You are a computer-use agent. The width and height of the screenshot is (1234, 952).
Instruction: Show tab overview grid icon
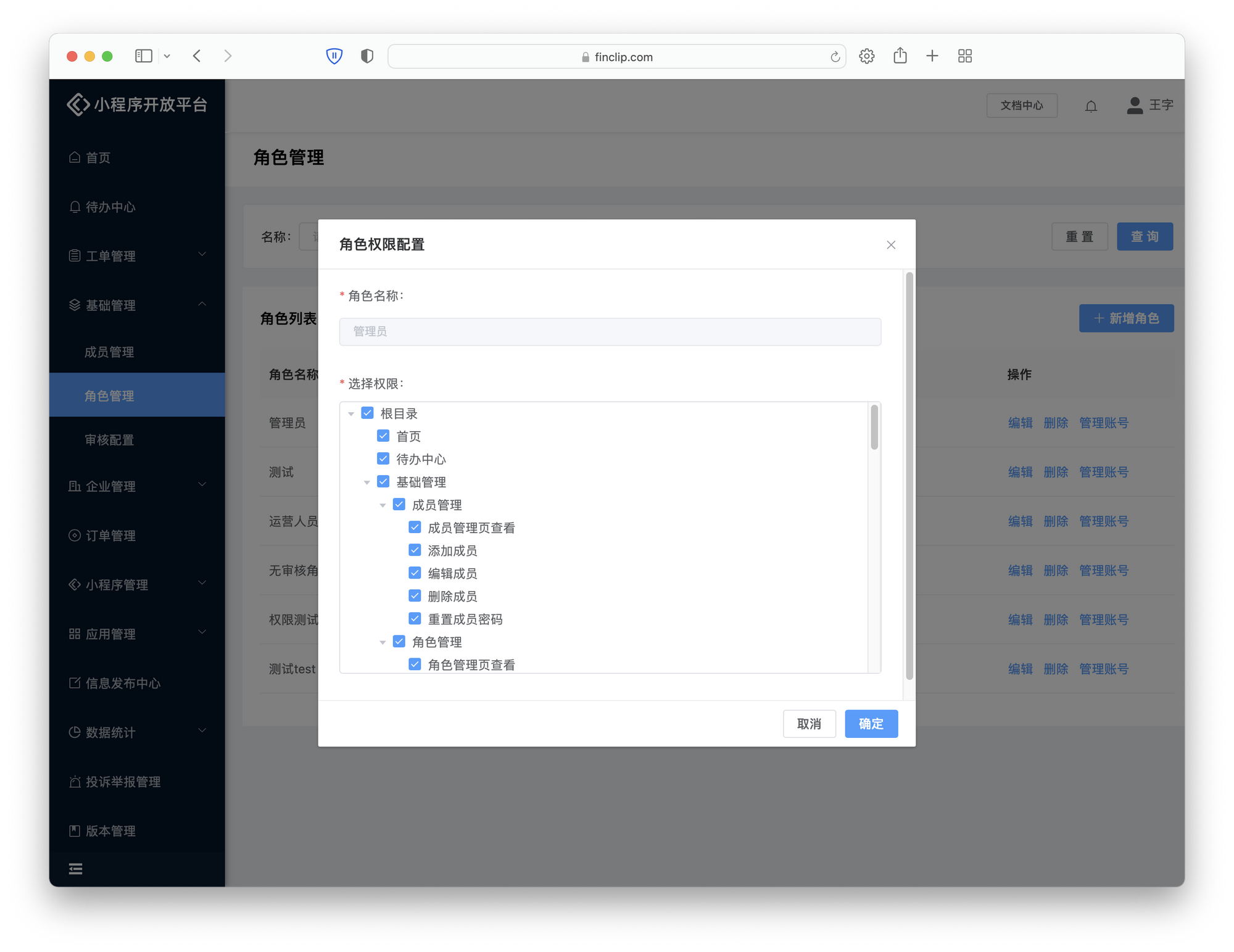pyautogui.click(x=965, y=56)
